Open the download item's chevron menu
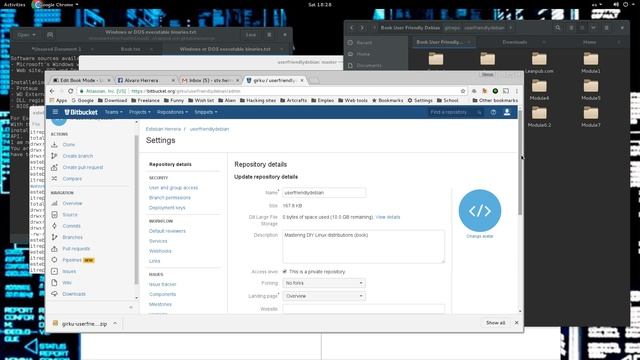640x360 pixels. tap(115, 323)
